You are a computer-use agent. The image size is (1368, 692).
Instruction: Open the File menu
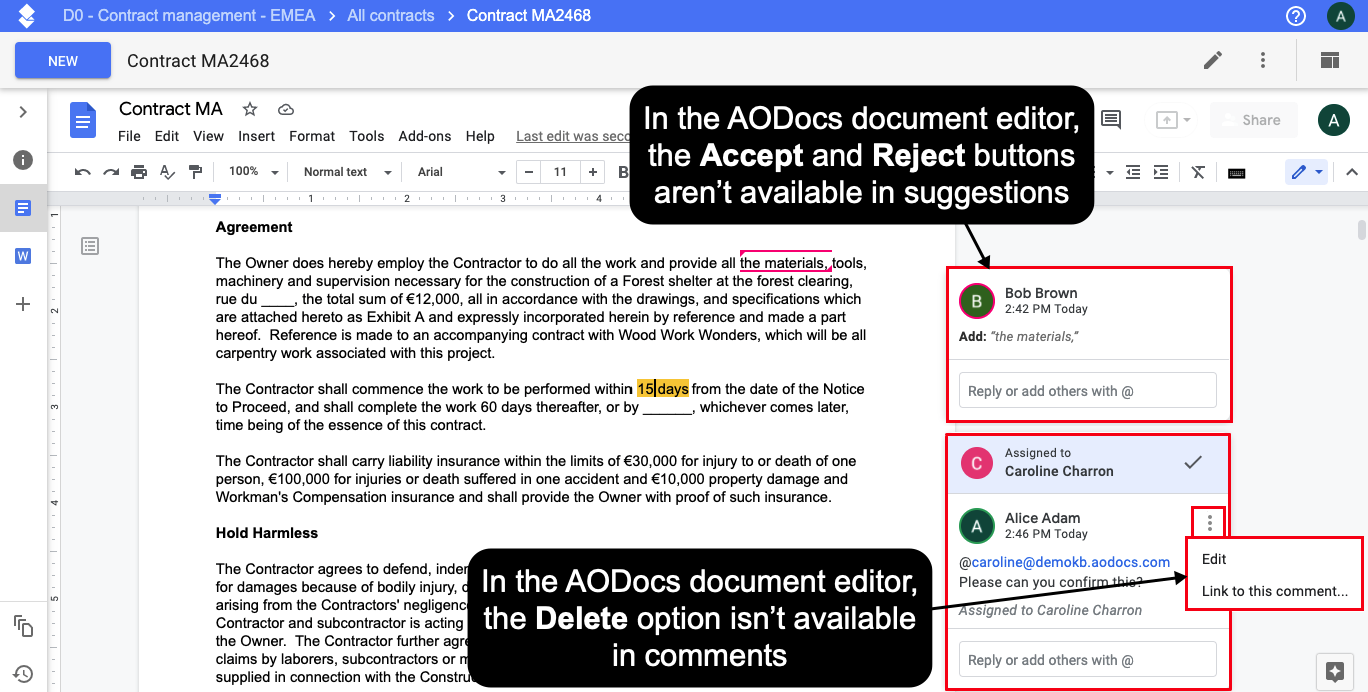[x=129, y=136]
